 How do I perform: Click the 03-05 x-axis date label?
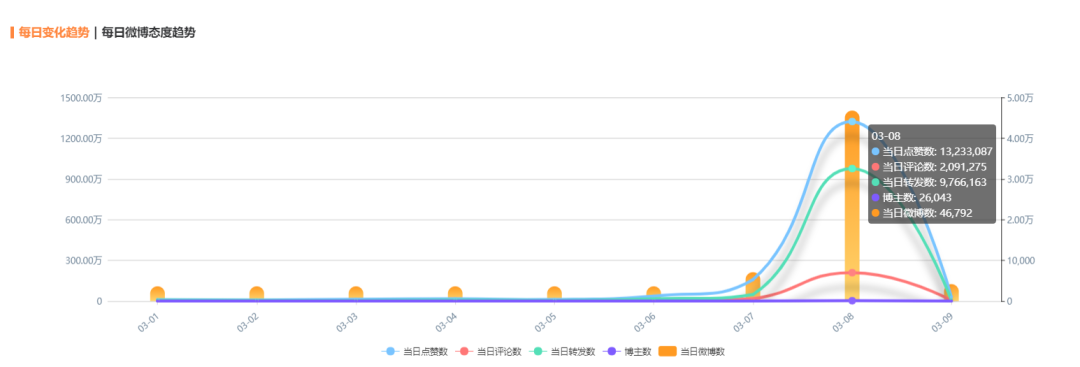point(546,322)
